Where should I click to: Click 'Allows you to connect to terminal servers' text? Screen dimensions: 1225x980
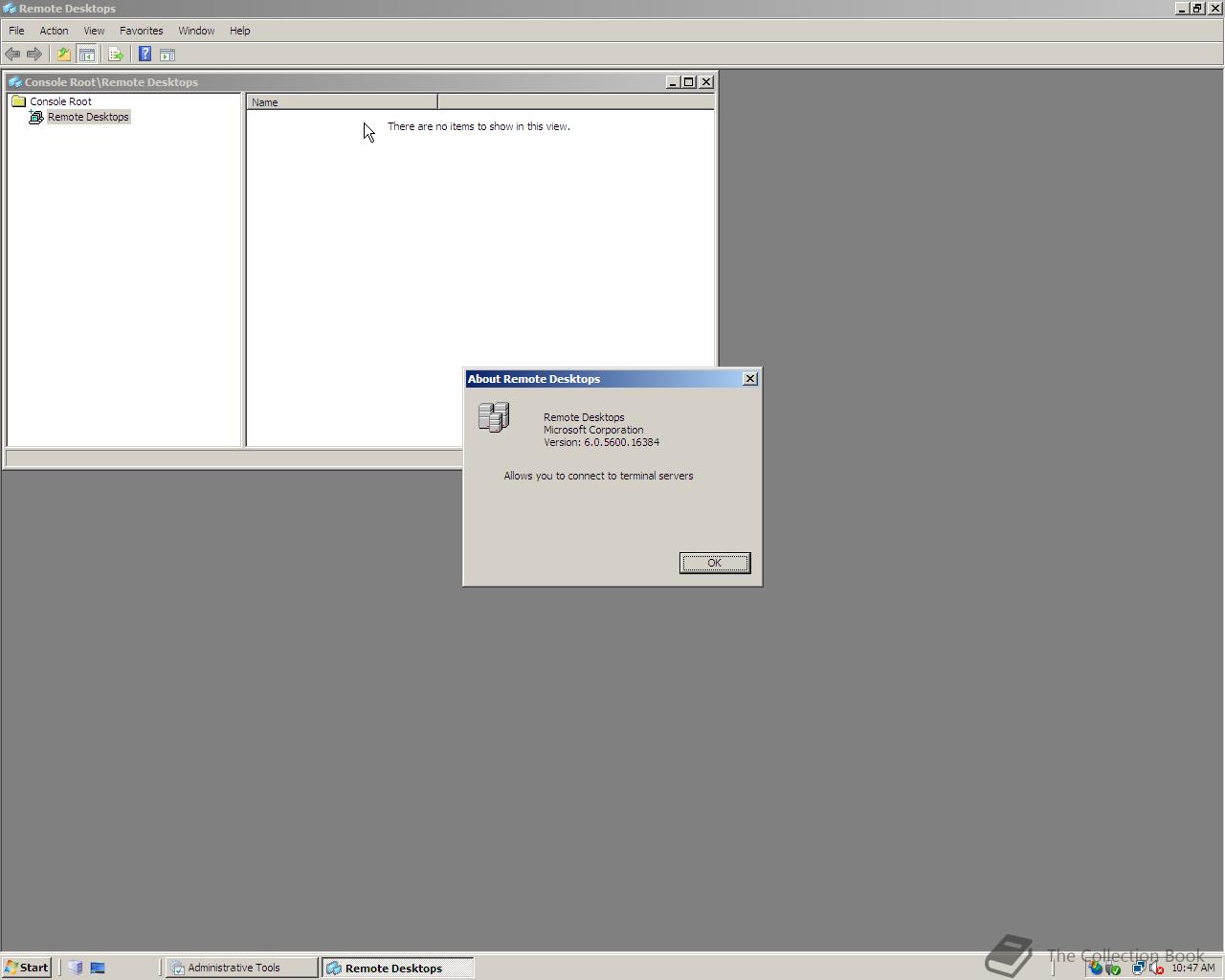[598, 476]
